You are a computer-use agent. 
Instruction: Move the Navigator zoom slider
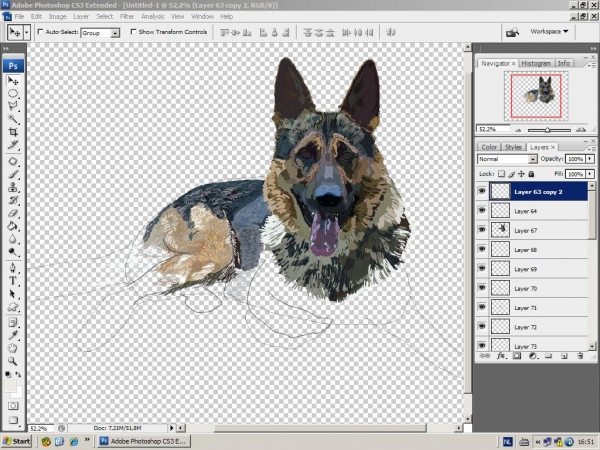click(x=548, y=130)
